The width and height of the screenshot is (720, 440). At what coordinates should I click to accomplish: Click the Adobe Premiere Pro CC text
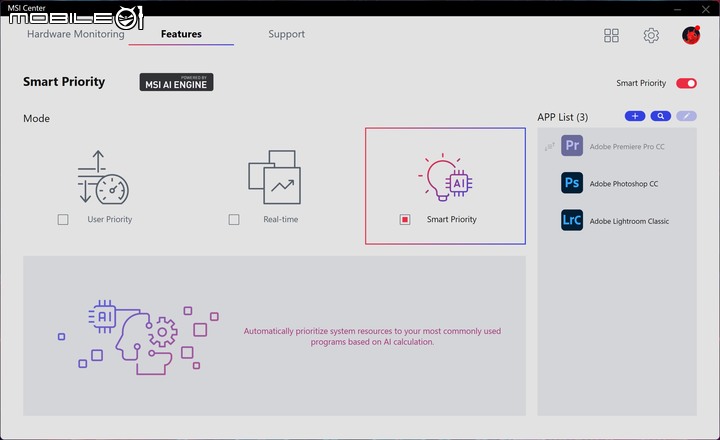pos(627,147)
